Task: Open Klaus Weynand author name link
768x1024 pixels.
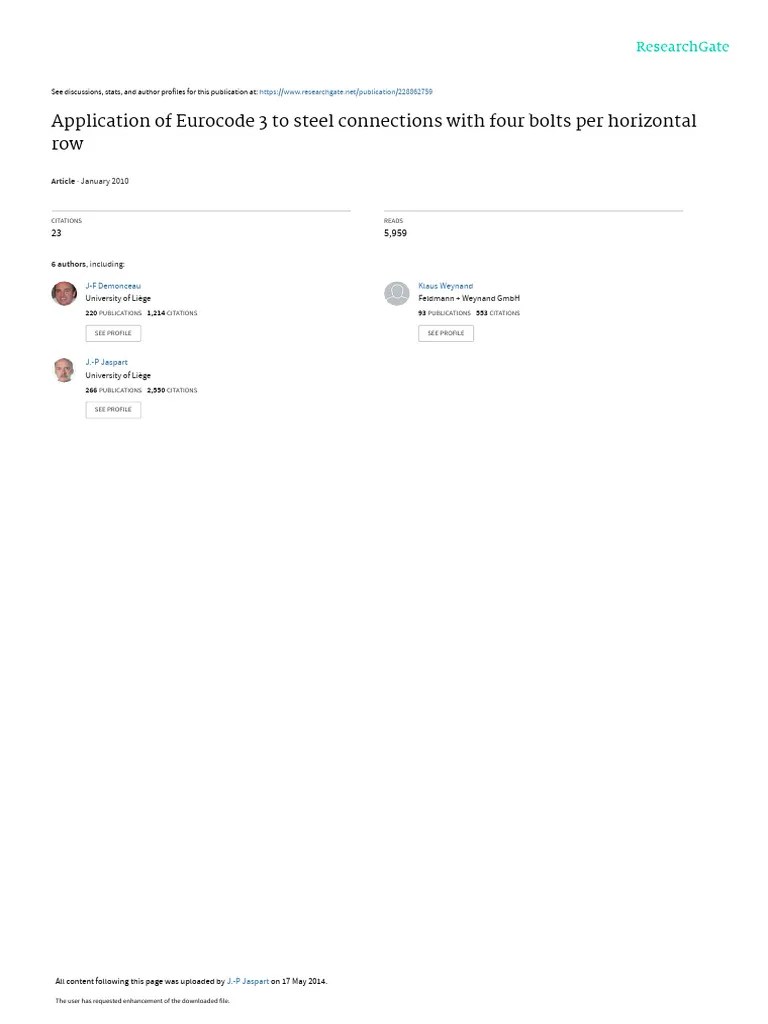Action: (445, 285)
